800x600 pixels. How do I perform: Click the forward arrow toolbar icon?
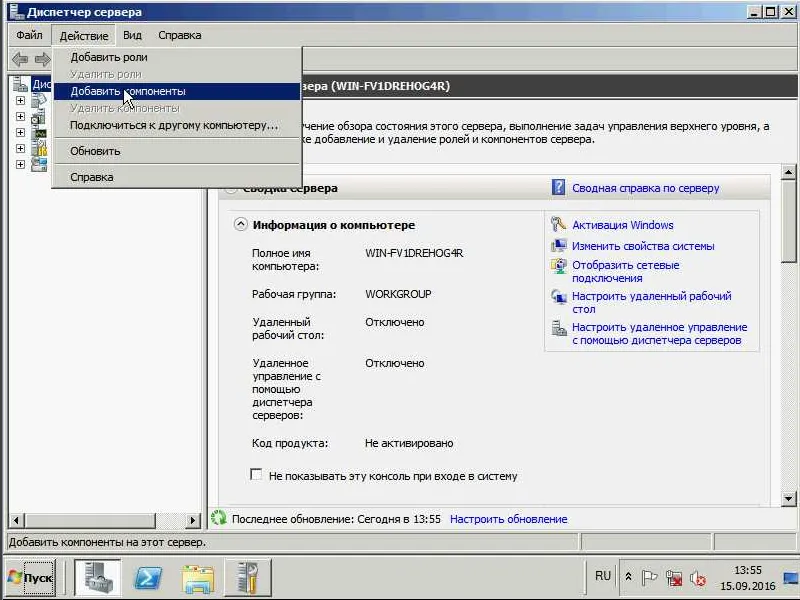42,60
